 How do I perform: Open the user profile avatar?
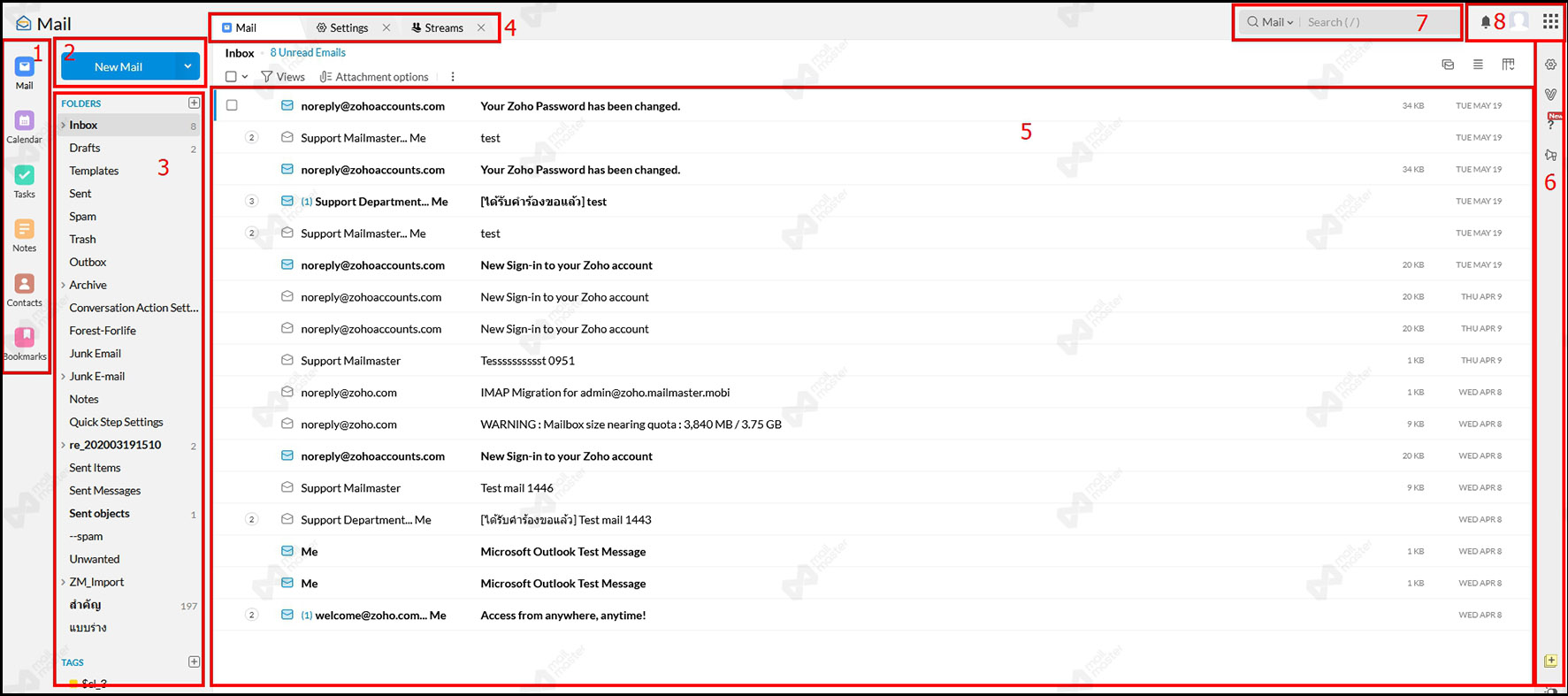(x=1519, y=21)
